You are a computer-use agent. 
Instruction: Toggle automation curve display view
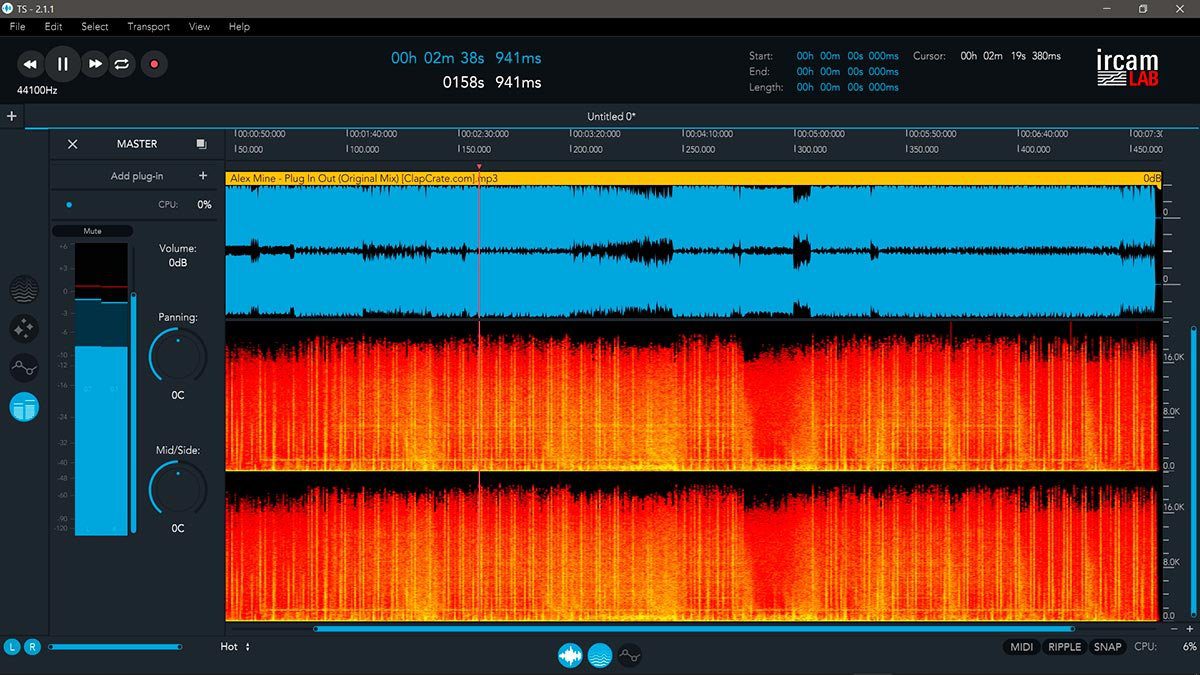[x=629, y=655]
